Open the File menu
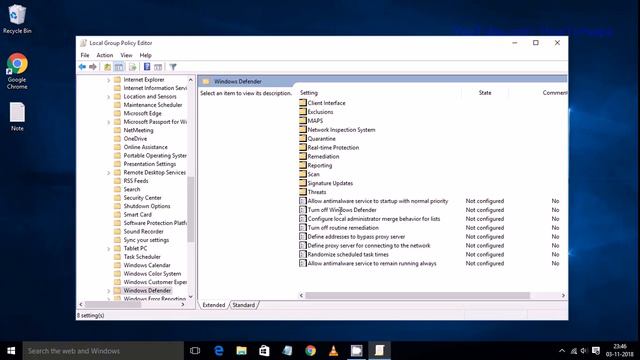 pos(85,55)
